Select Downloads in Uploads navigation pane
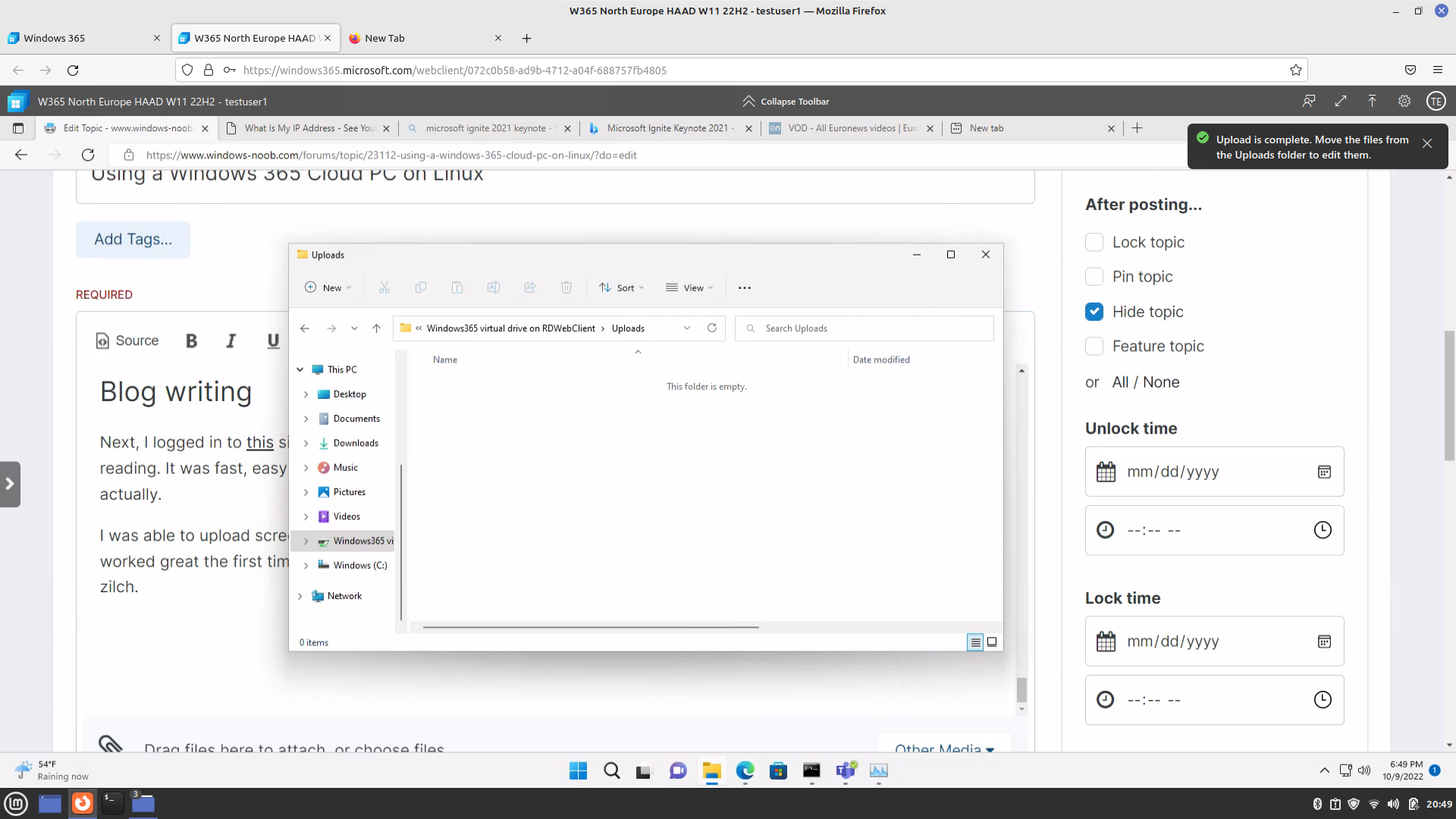 coord(356,443)
